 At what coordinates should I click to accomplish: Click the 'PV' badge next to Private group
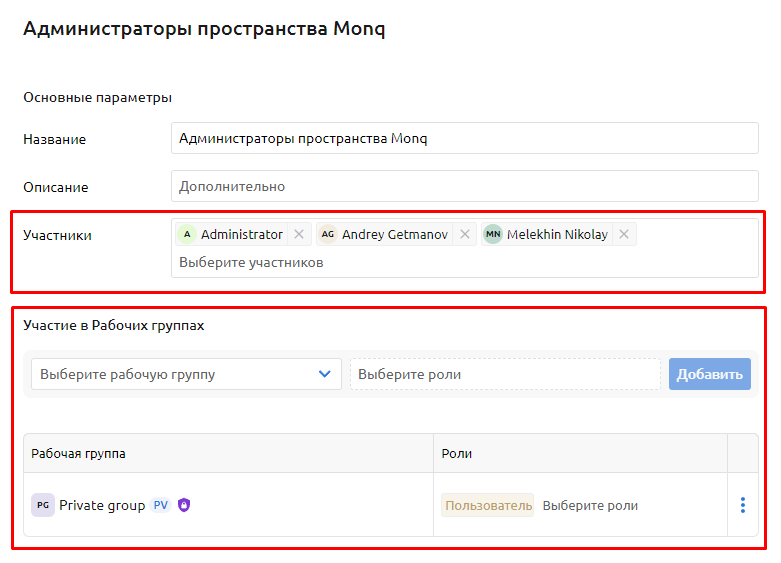click(x=161, y=505)
